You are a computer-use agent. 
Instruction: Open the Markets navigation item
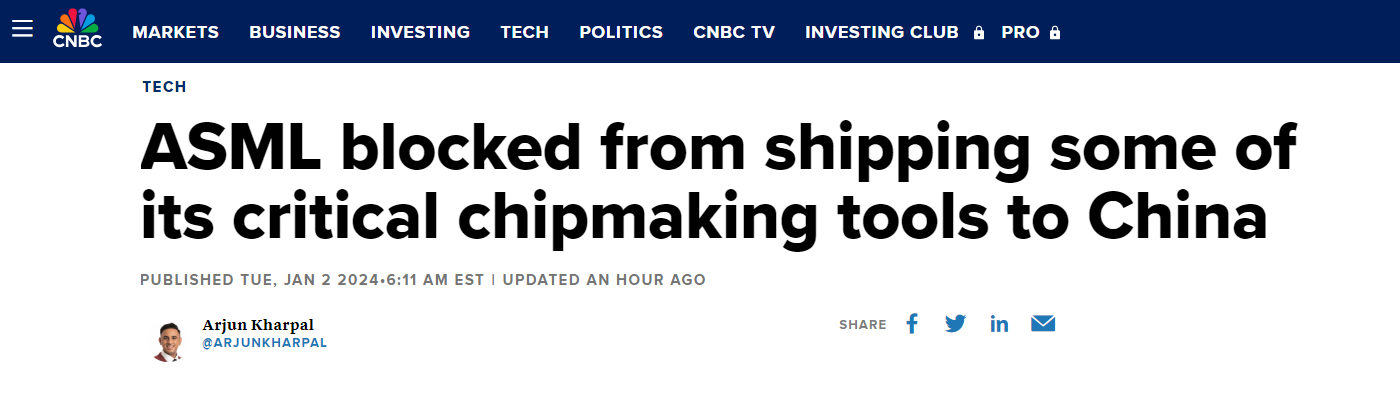(175, 32)
